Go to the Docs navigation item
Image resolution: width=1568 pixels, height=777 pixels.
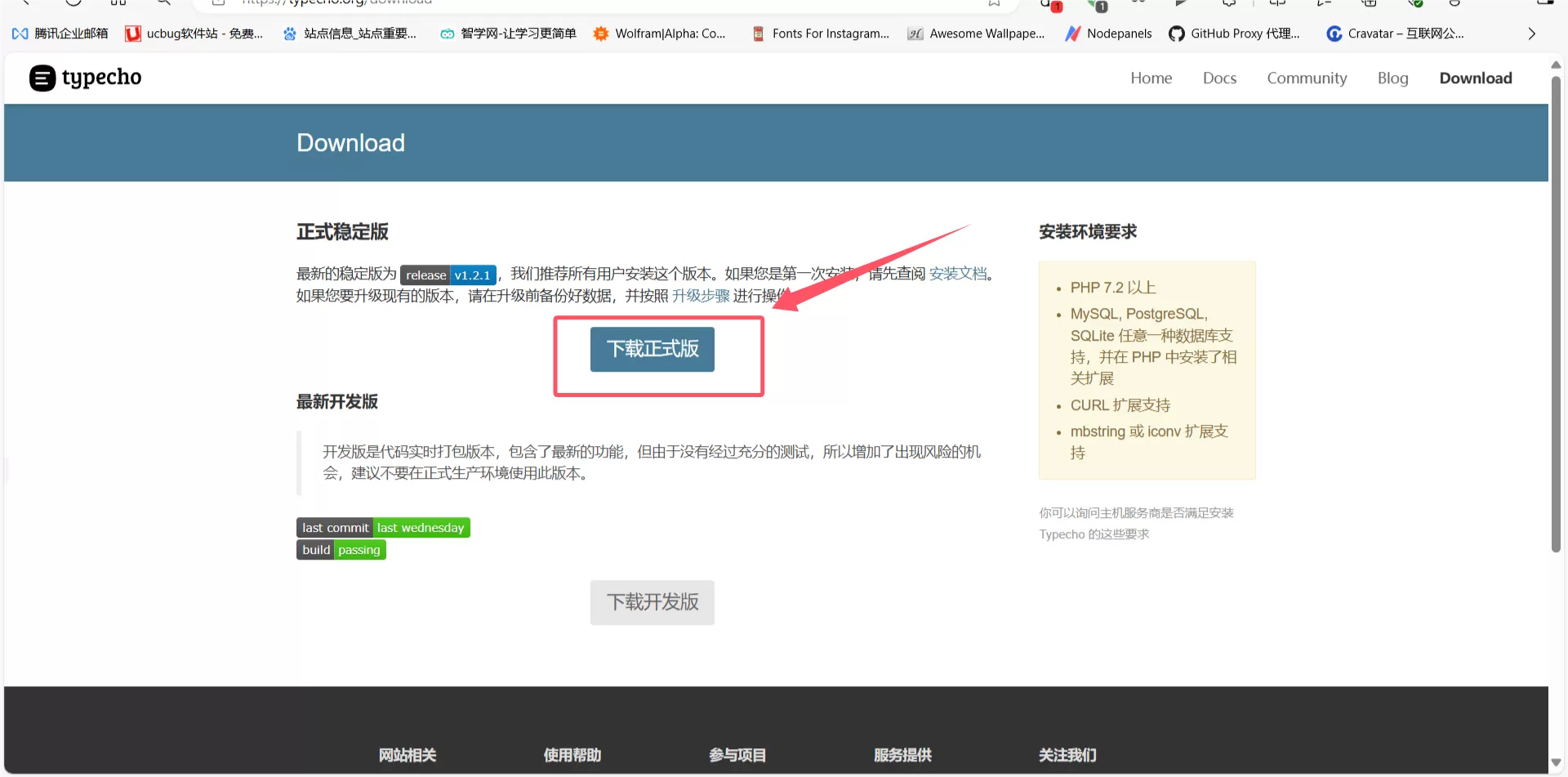[1219, 78]
